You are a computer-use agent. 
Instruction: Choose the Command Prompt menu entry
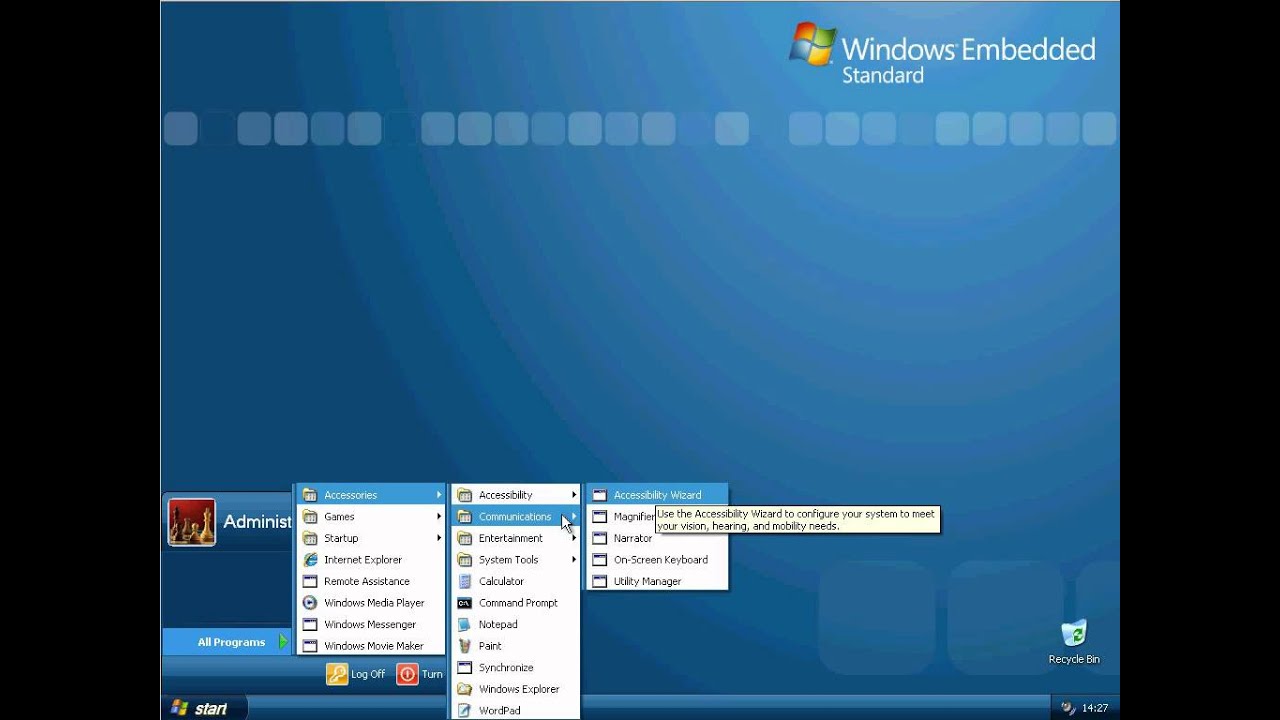(516, 603)
